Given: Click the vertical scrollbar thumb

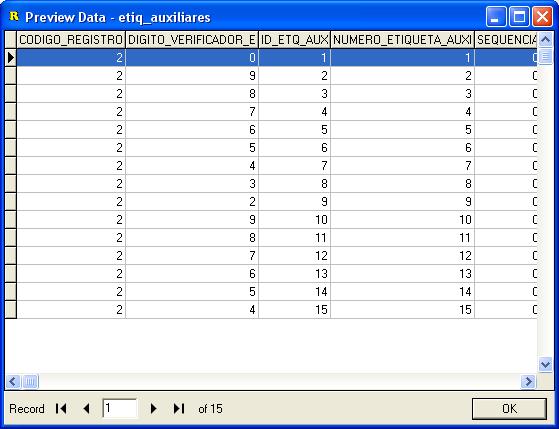Looking at the screenshot, I should pos(545,56).
